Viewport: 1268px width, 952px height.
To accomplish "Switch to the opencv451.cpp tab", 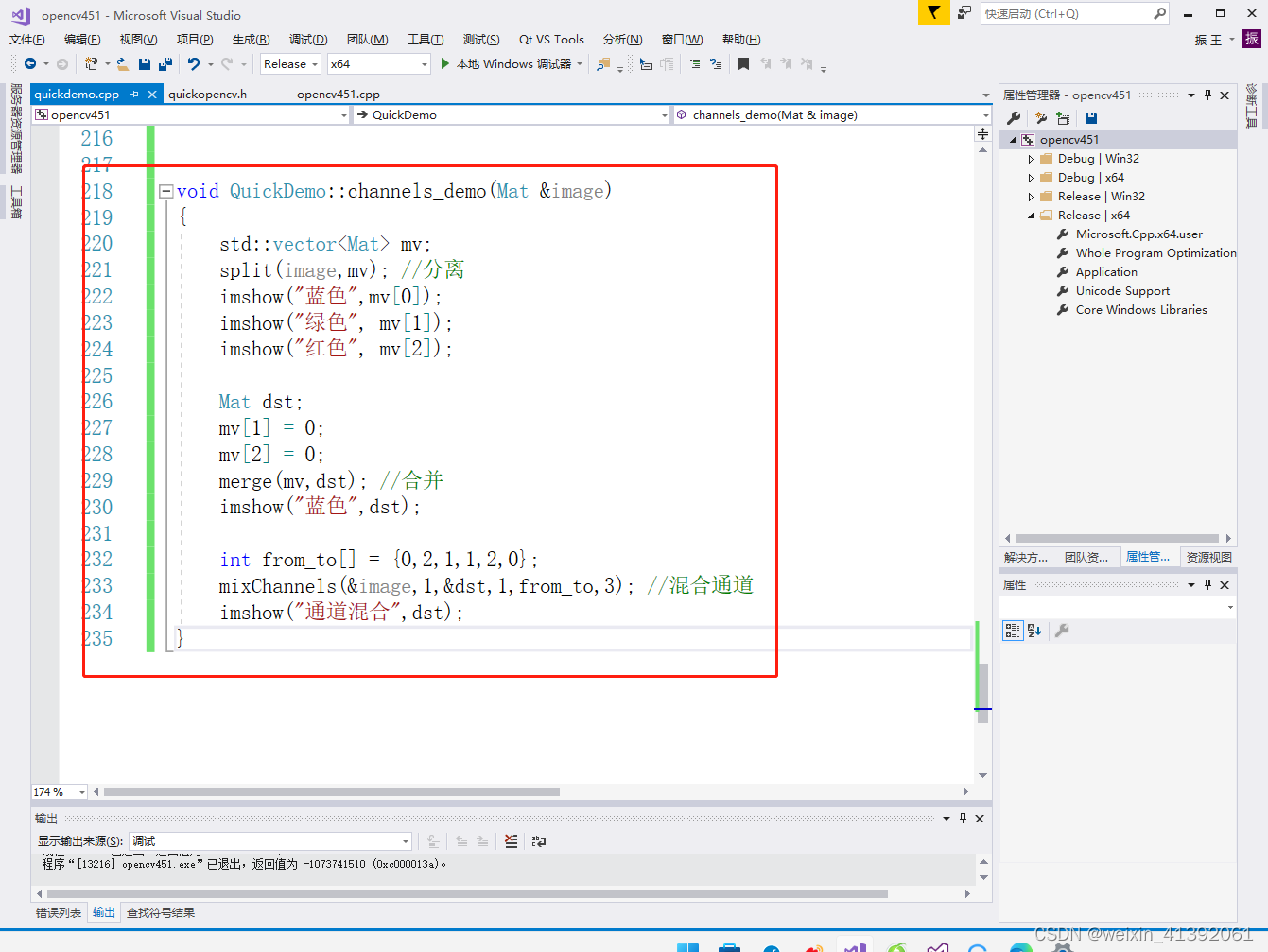I will coord(339,94).
